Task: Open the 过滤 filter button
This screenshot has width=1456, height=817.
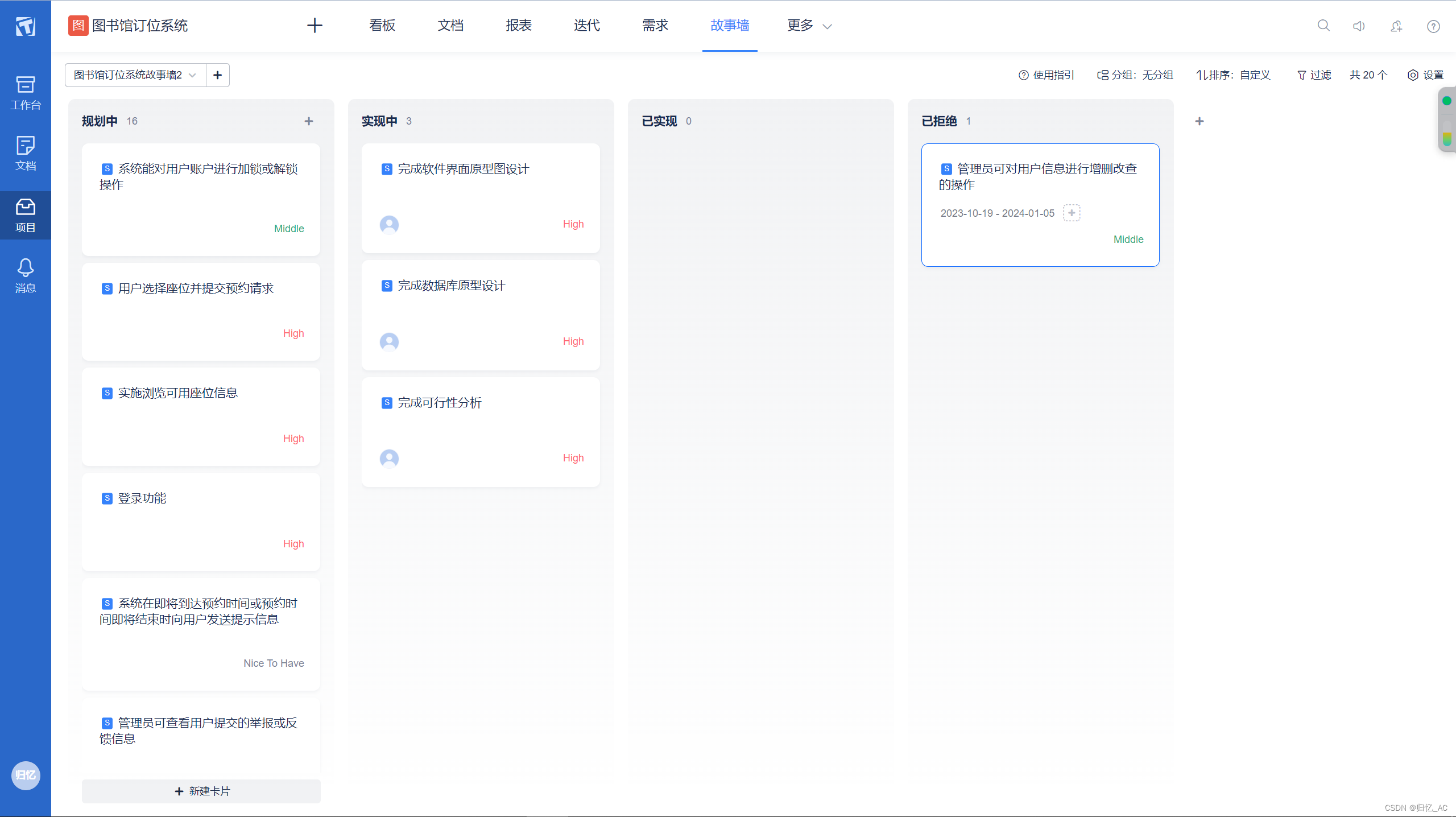Action: click(x=1314, y=75)
